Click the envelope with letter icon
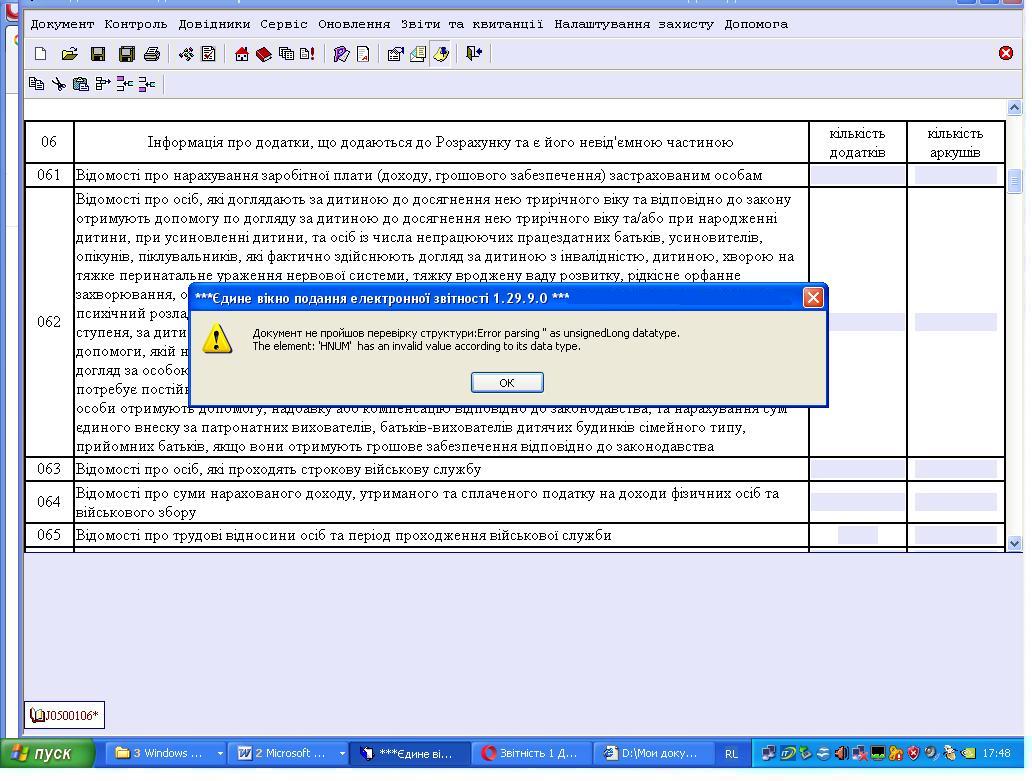Screen dimensions: 1032x781 (x=418, y=54)
